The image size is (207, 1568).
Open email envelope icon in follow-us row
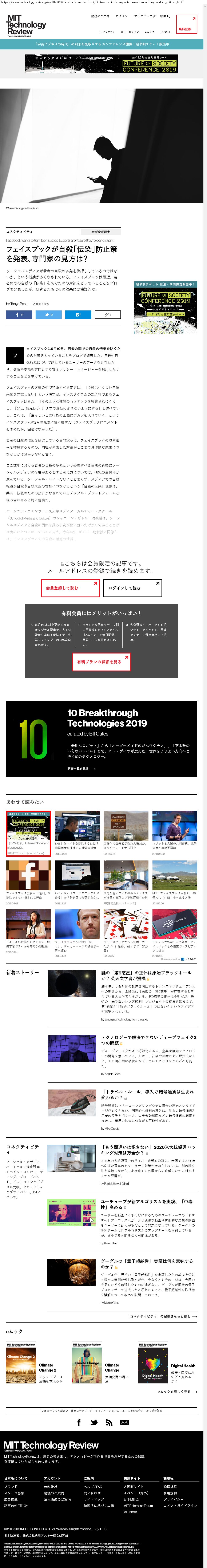124,1422
